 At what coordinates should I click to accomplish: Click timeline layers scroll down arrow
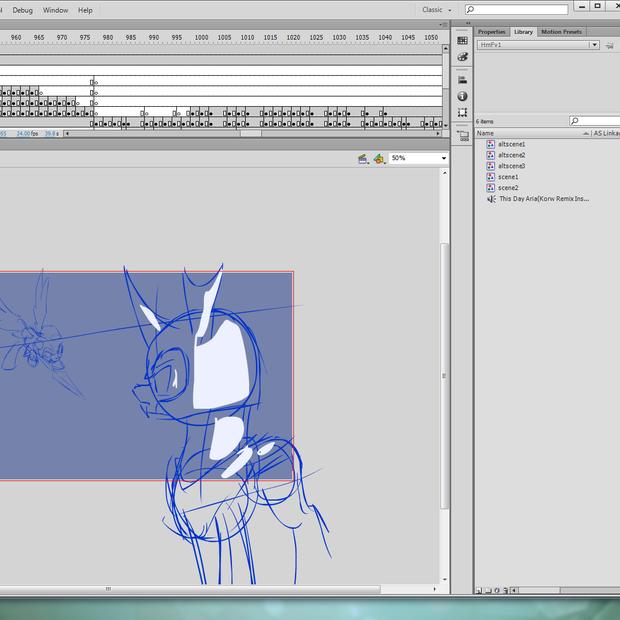pyautogui.click(x=445, y=125)
